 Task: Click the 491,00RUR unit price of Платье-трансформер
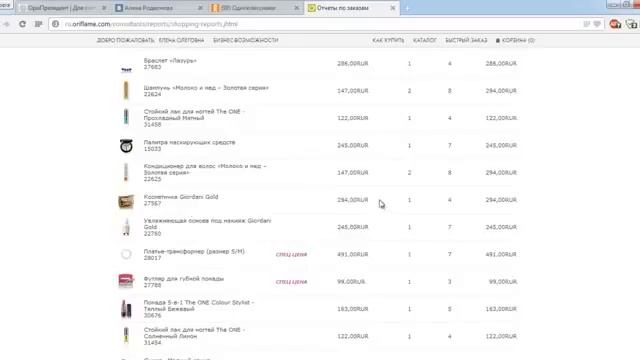[x=353, y=254]
